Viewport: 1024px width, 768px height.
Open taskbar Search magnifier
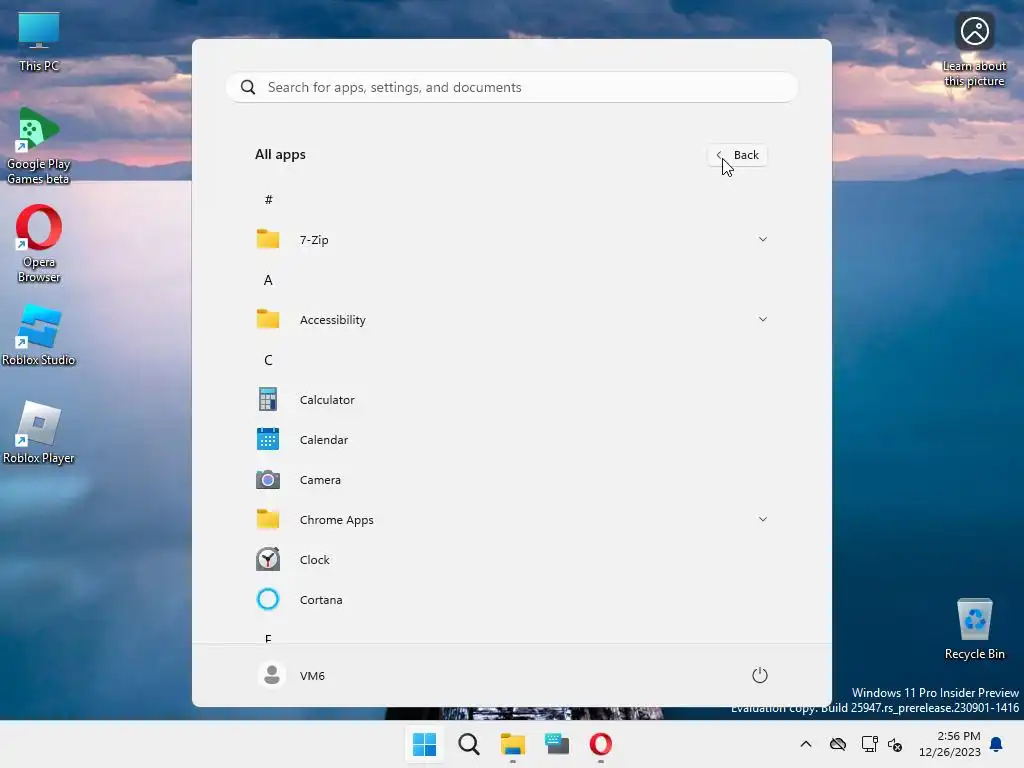point(469,744)
